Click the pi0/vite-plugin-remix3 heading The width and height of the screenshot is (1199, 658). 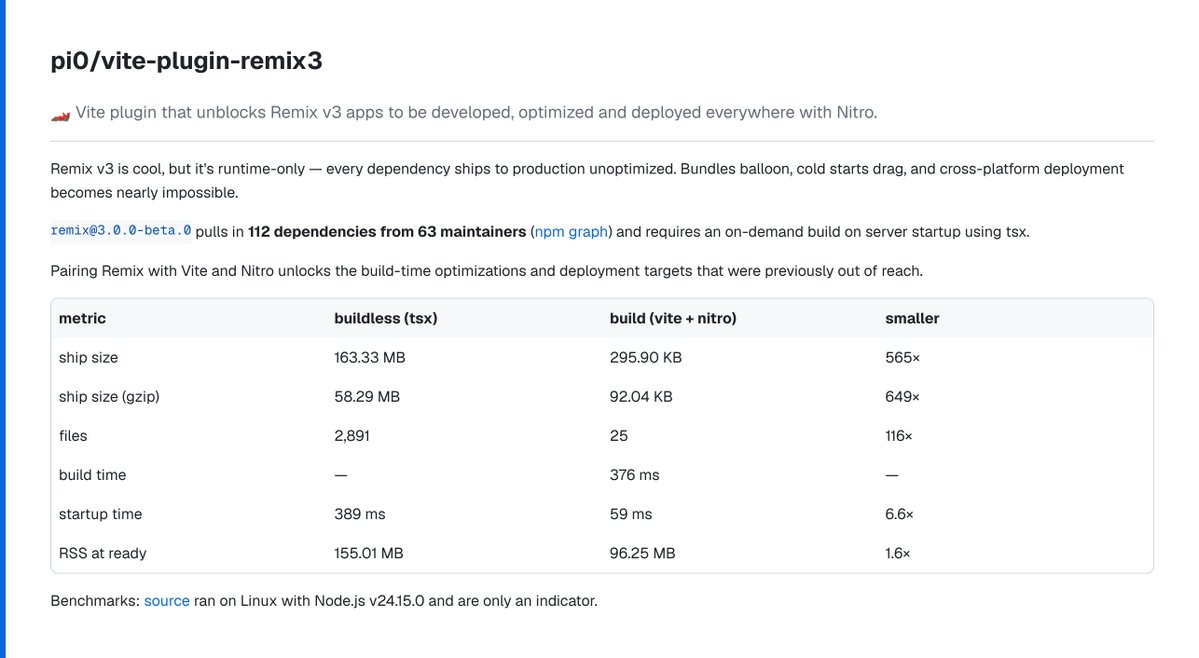click(x=187, y=60)
